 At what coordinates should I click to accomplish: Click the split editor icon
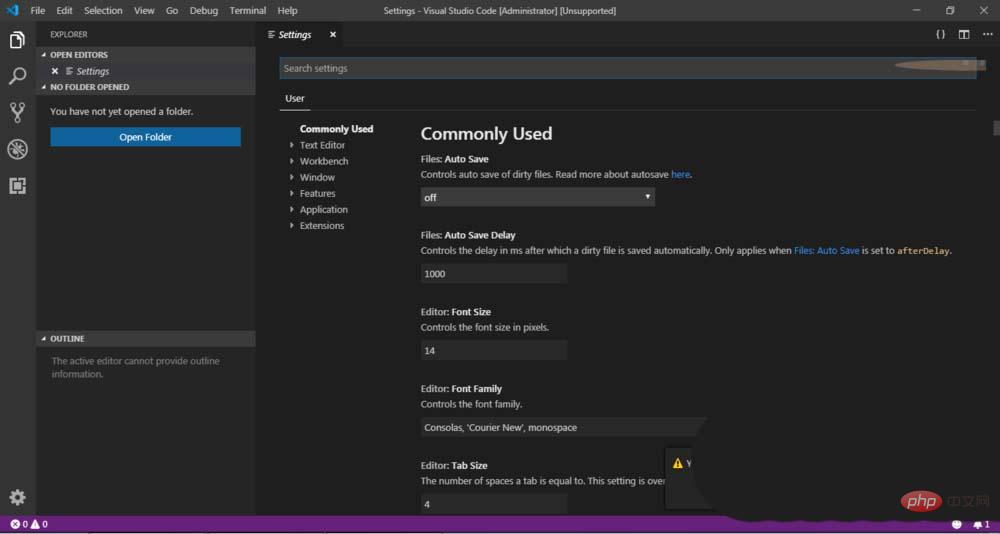tap(964, 35)
